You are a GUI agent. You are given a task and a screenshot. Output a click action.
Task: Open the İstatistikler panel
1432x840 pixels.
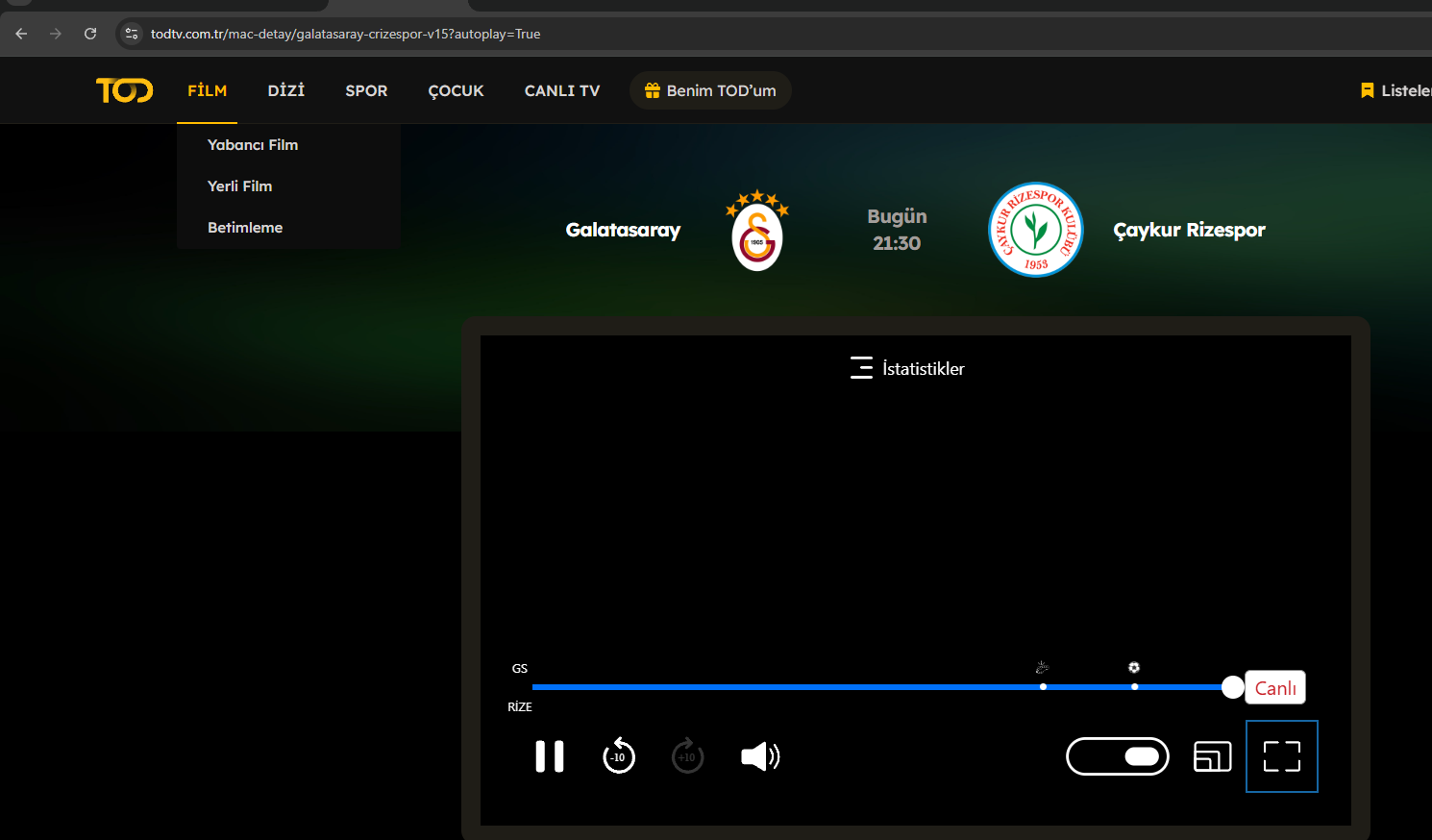coord(907,368)
